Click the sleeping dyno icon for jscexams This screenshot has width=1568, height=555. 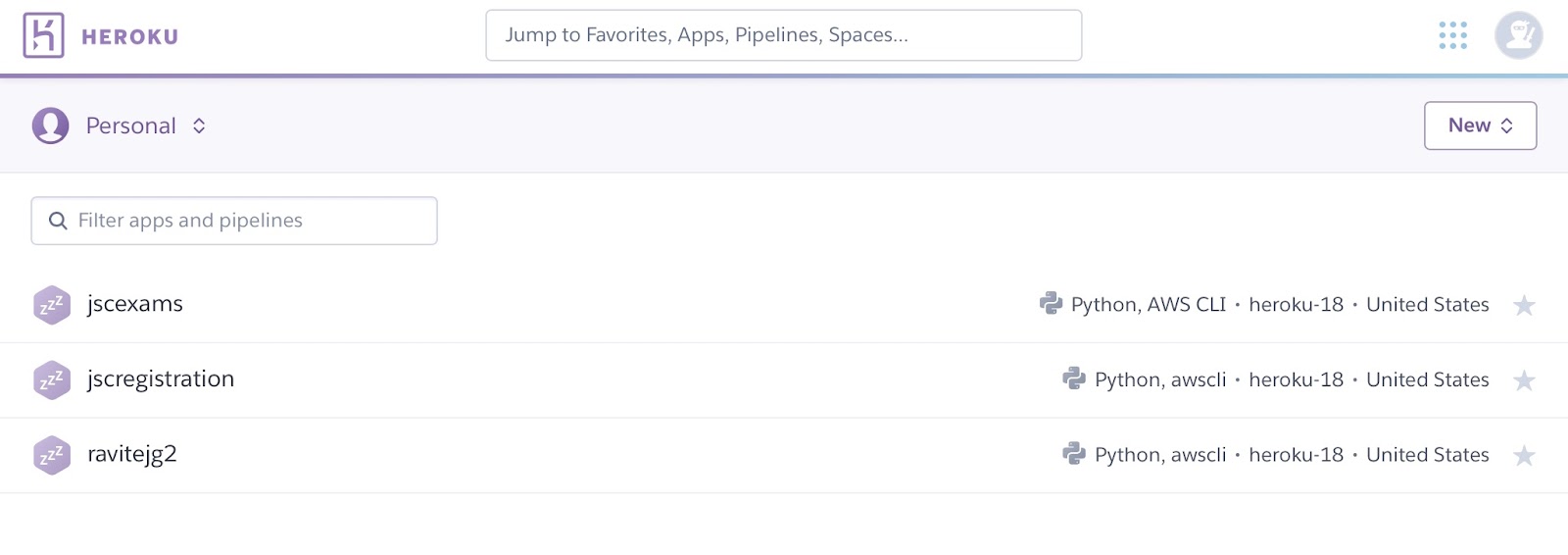click(x=51, y=305)
